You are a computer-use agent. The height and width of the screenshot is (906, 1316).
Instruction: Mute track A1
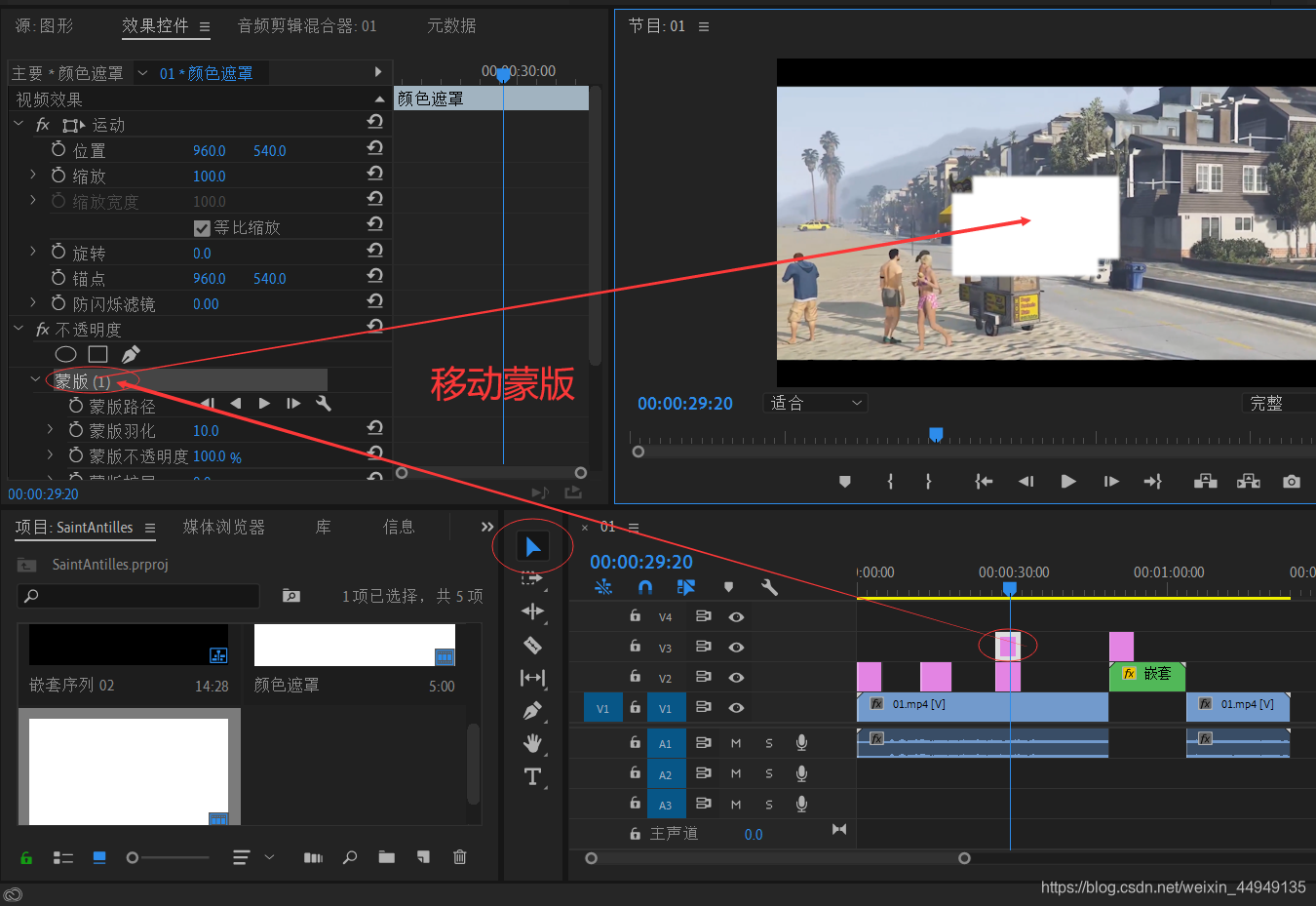pos(736,743)
